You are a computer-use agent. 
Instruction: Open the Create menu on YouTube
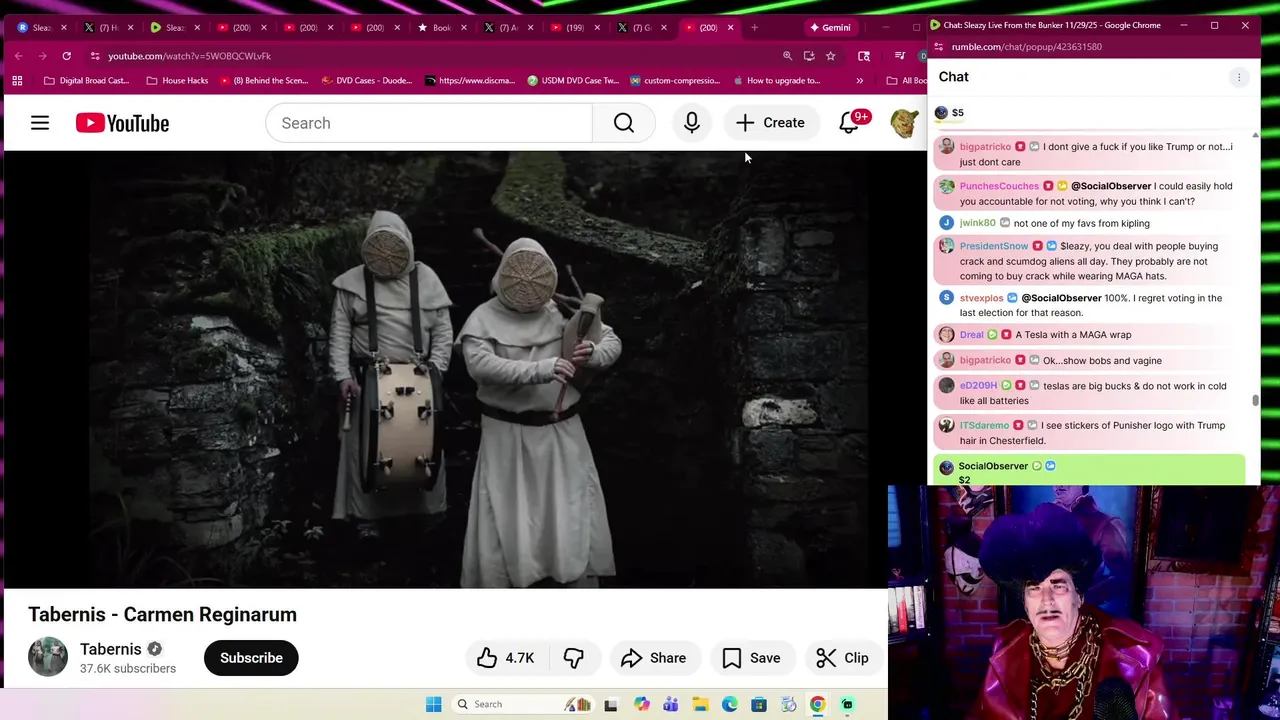tap(770, 123)
